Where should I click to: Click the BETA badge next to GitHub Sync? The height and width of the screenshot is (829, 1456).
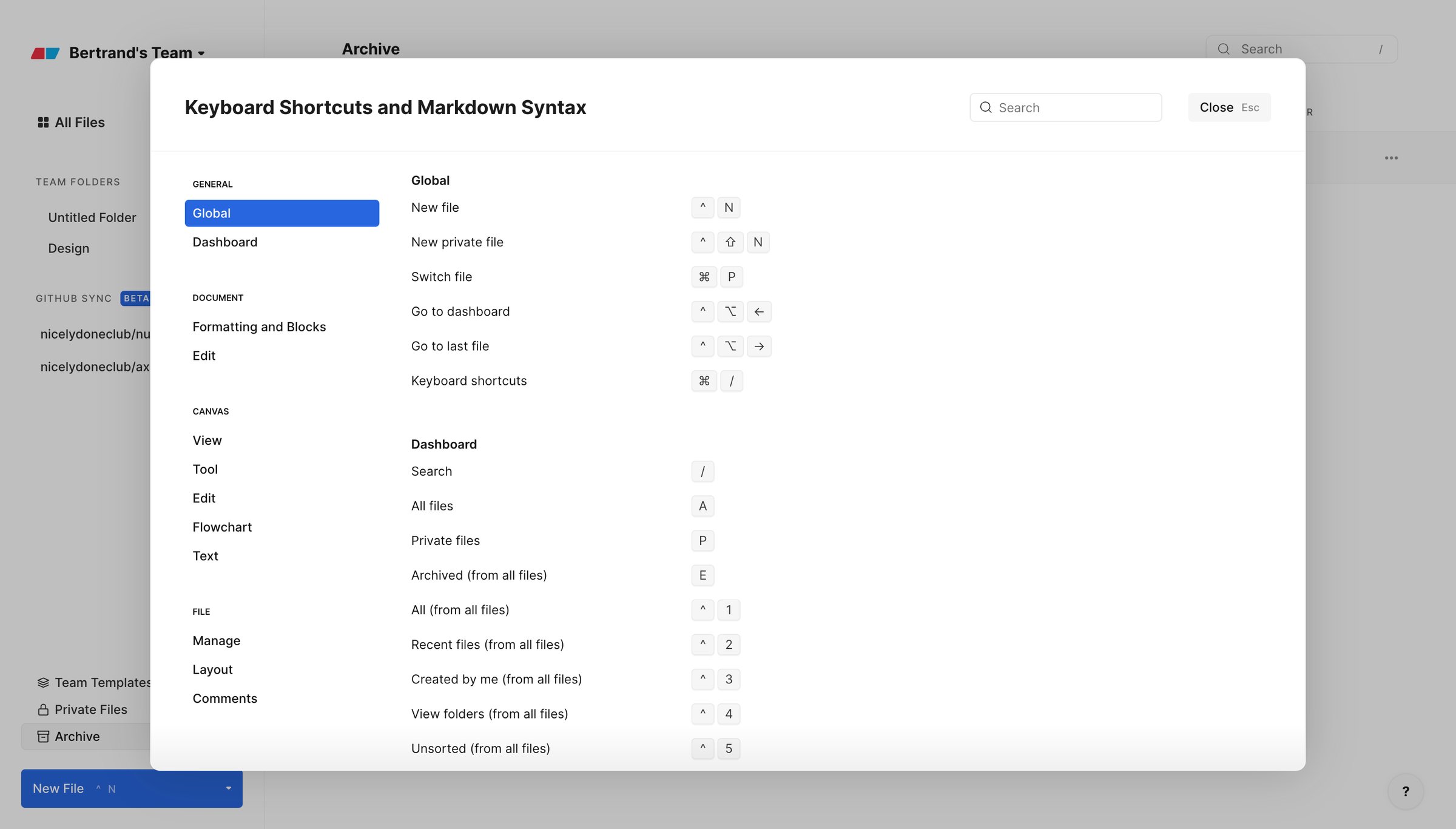pyautogui.click(x=136, y=298)
